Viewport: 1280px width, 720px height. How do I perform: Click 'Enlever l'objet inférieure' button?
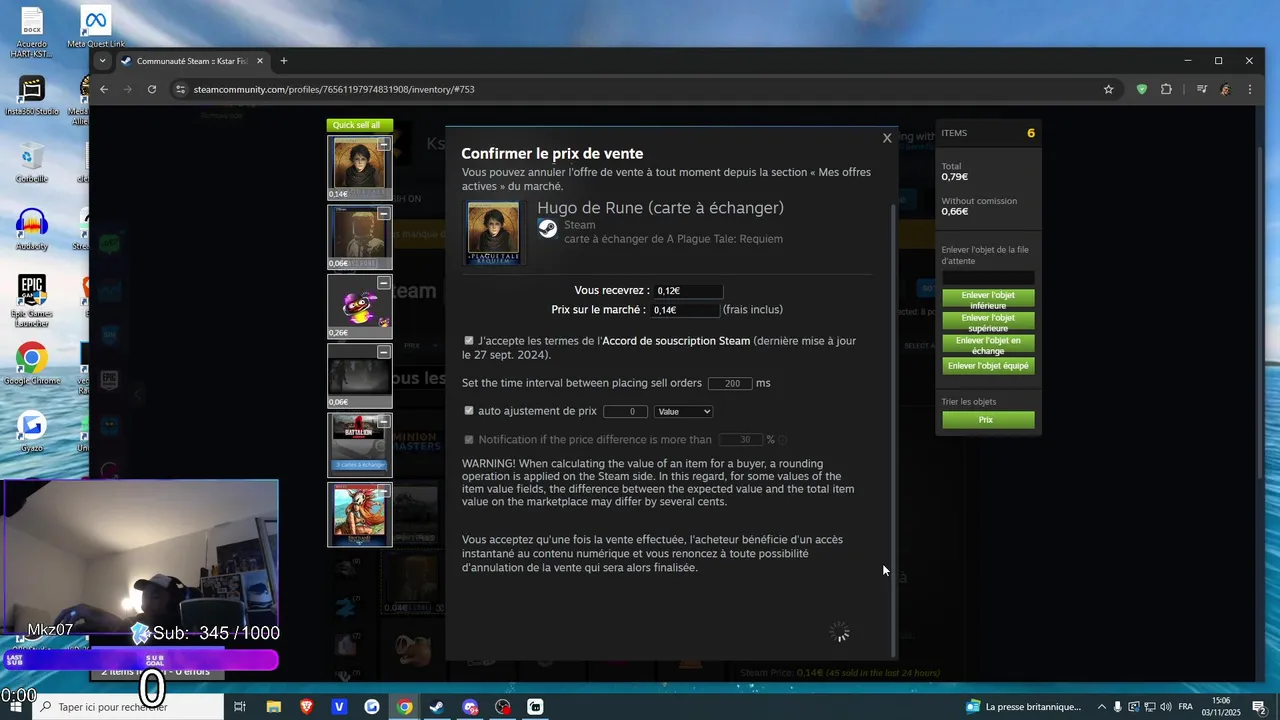coord(988,299)
